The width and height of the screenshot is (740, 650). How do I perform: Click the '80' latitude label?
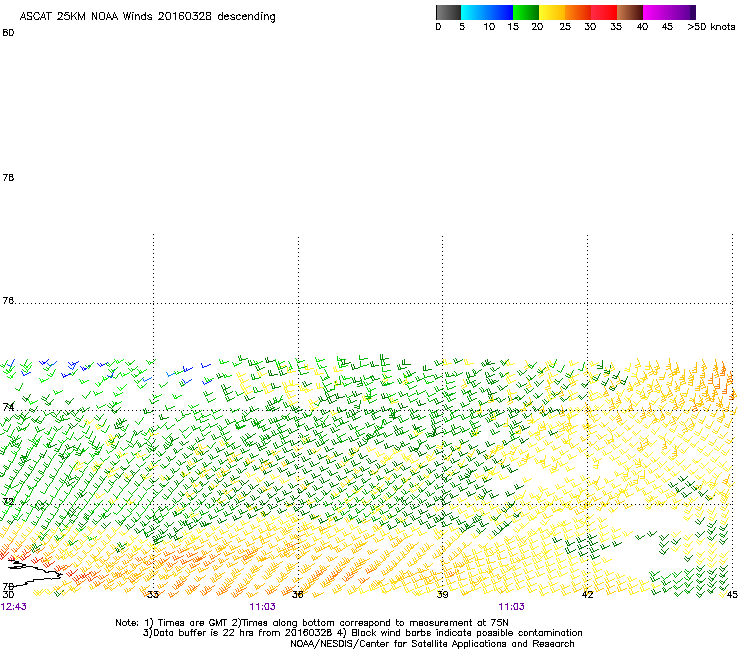[8, 33]
